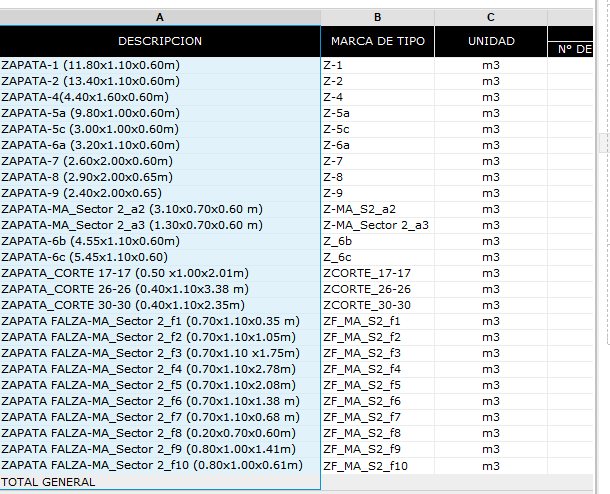Select cell ZAPATA-1 (11.80x1.10x0.60m)
This screenshot has width=610, height=494.
pyautogui.click(x=160, y=65)
